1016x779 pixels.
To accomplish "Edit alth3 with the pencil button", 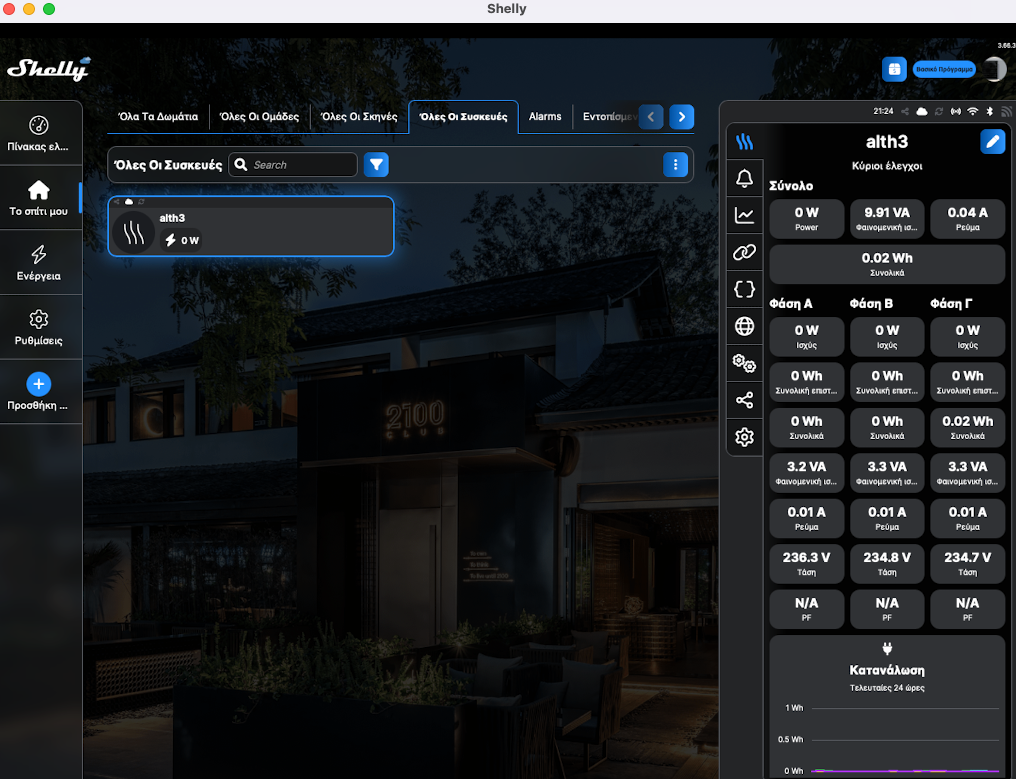I will (992, 141).
